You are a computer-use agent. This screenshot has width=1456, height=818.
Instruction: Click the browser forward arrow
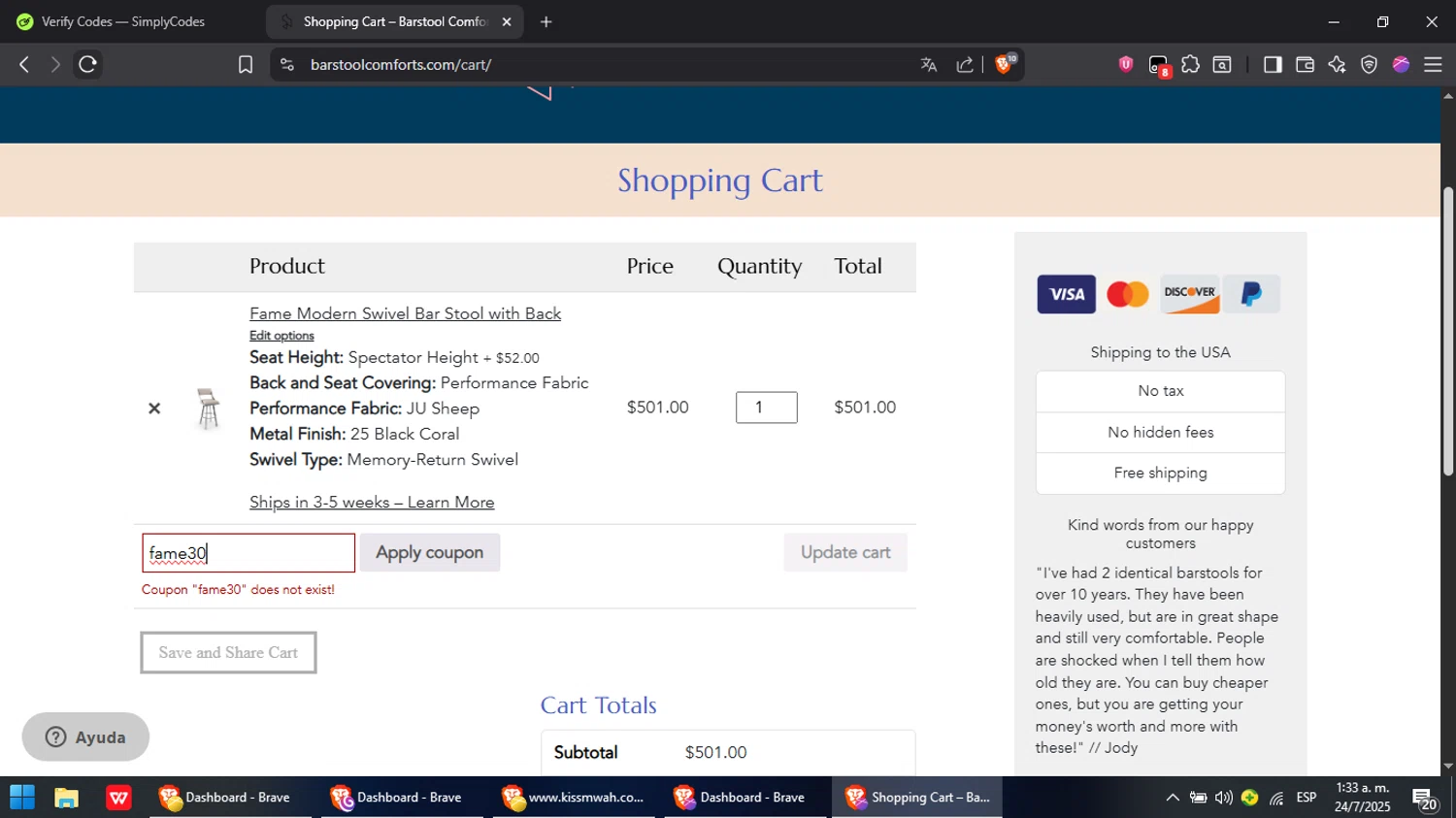(55, 65)
